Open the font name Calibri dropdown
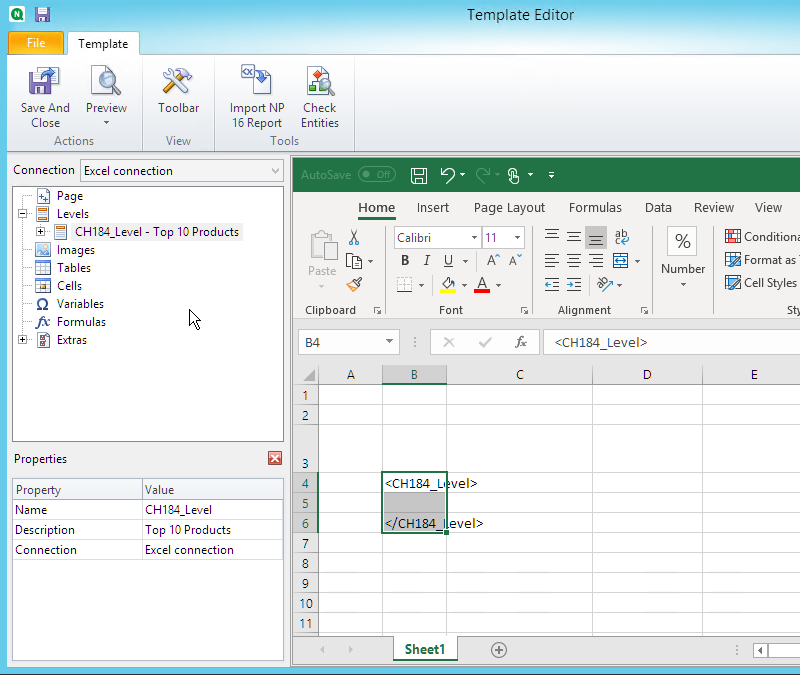Viewport: 800px width, 675px height. coord(472,238)
